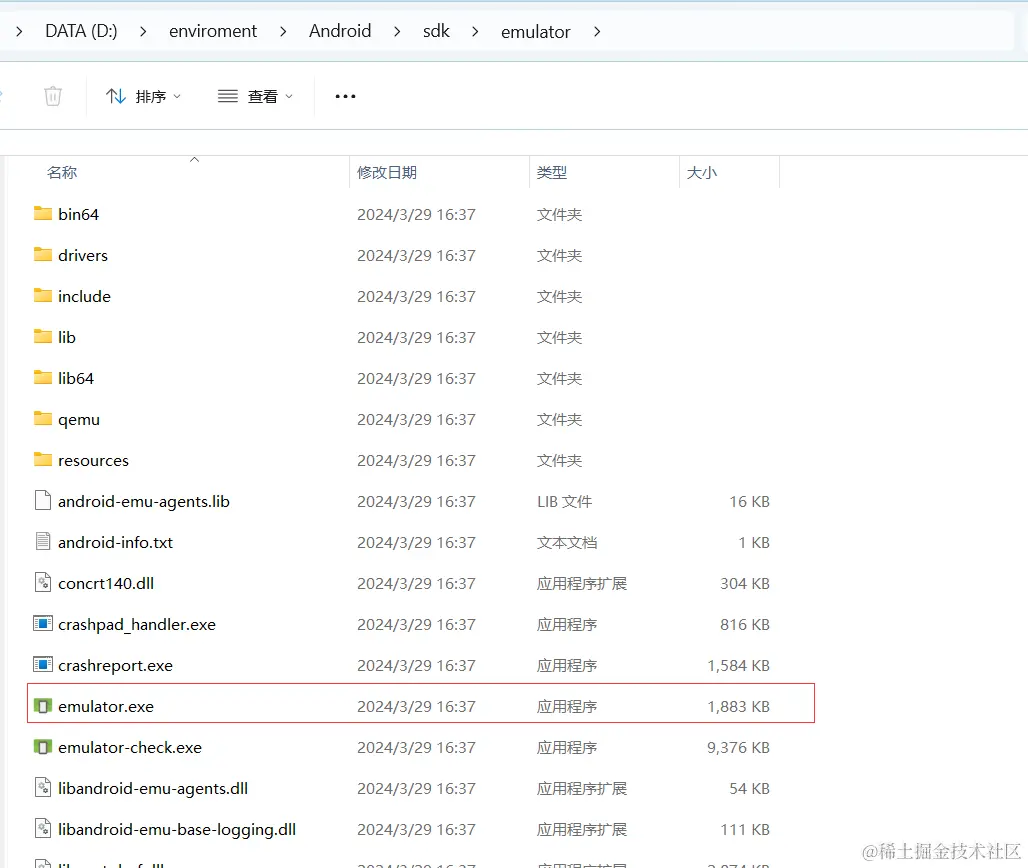The height and width of the screenshot is (868, 1028).
Task: Click crashreport.exe application icon
Action: pos(43,665)
